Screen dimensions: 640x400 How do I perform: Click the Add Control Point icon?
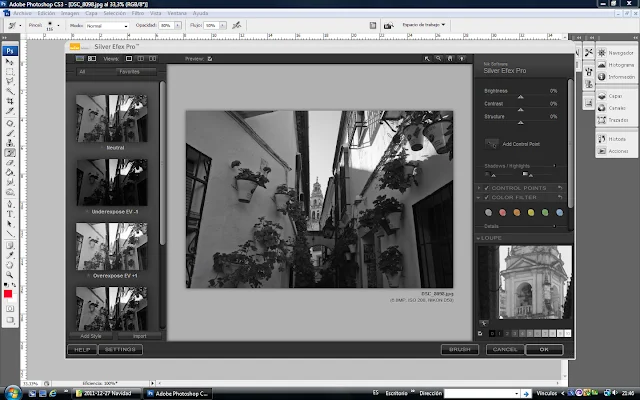tap(492, 144)
